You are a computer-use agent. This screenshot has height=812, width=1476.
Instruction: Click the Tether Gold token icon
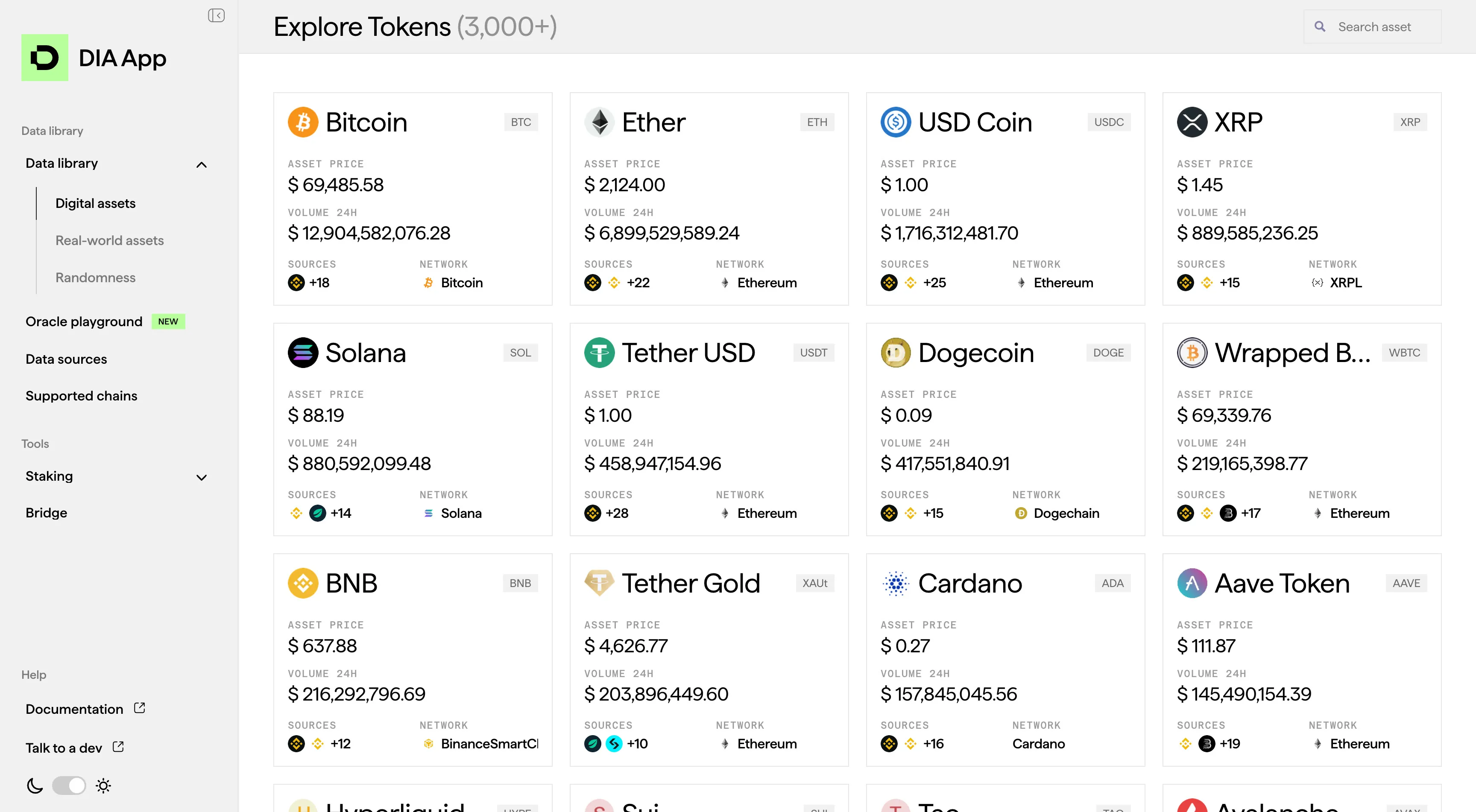[599, 583]
